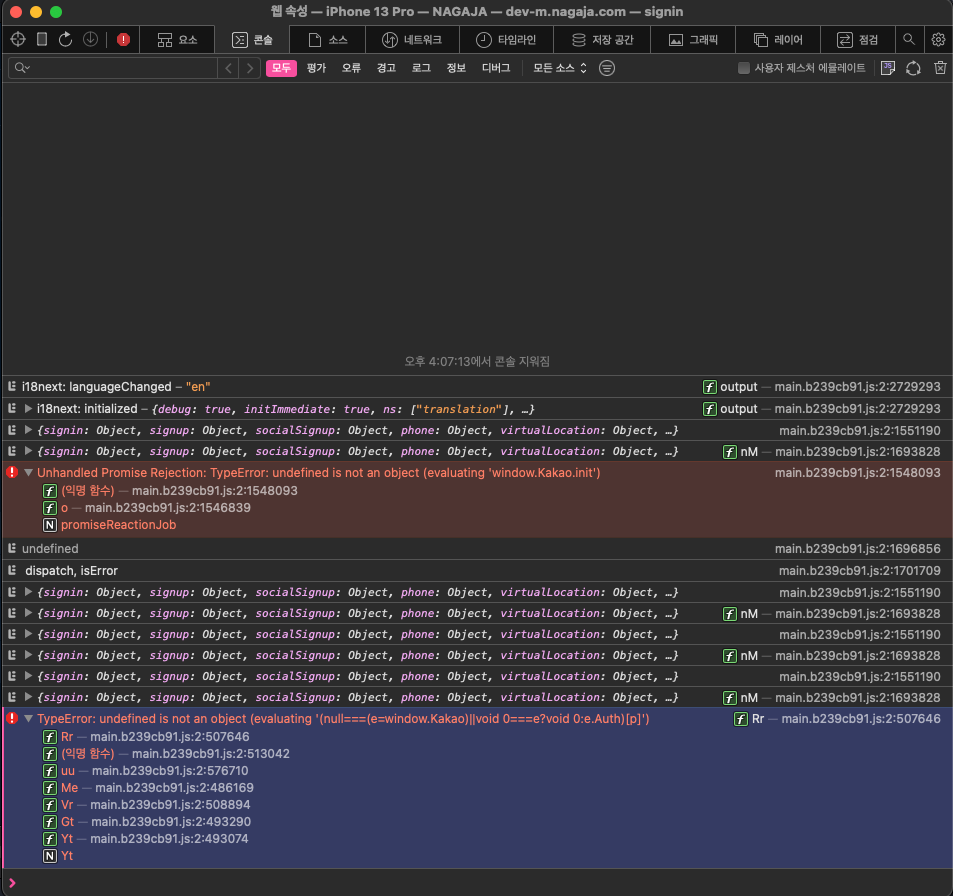
Task: Open main.b239cb91.js:2:1548093 source link
Action: click(857, 472)
